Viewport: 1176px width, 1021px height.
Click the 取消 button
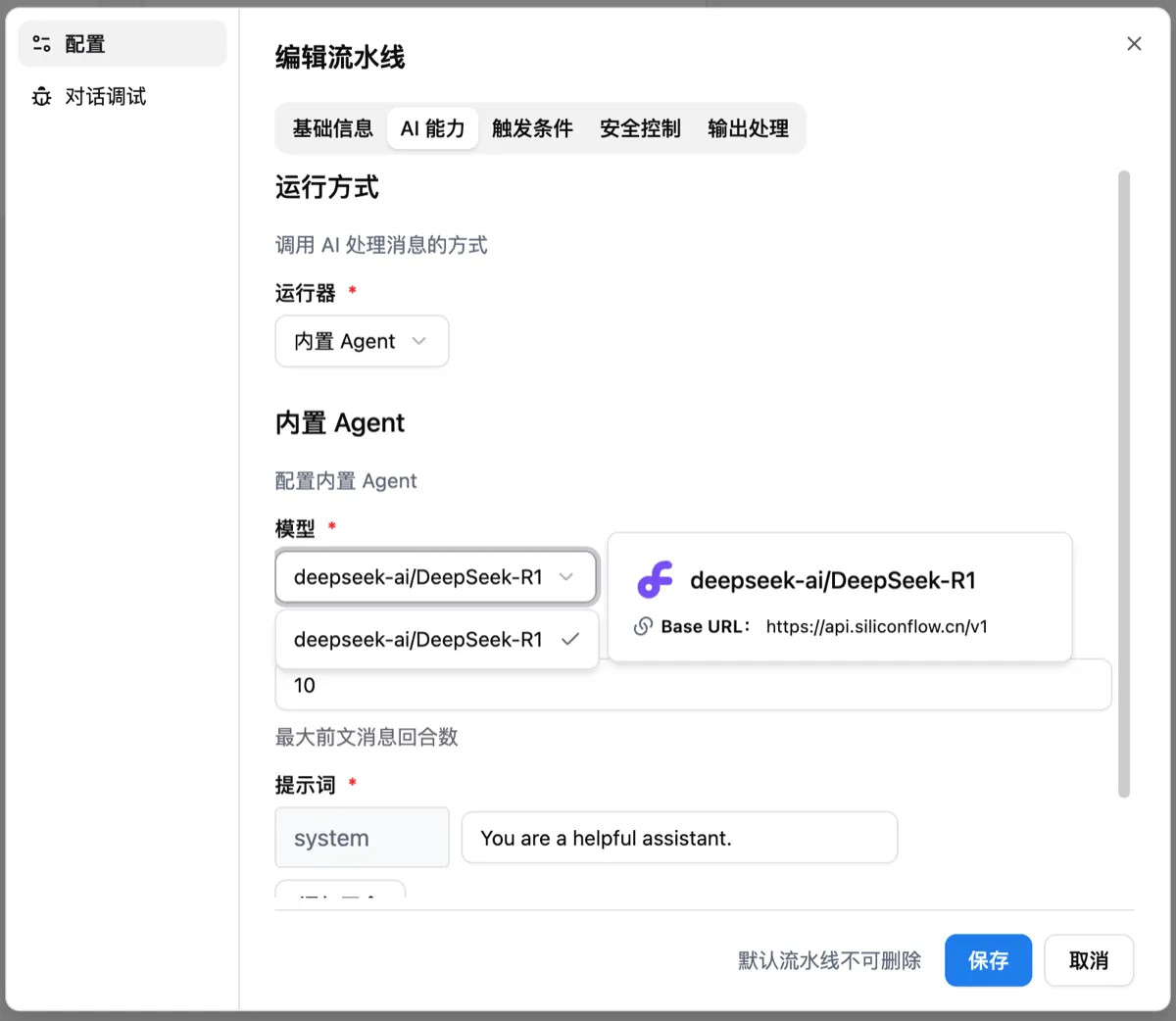click(x=1089, y=960)
